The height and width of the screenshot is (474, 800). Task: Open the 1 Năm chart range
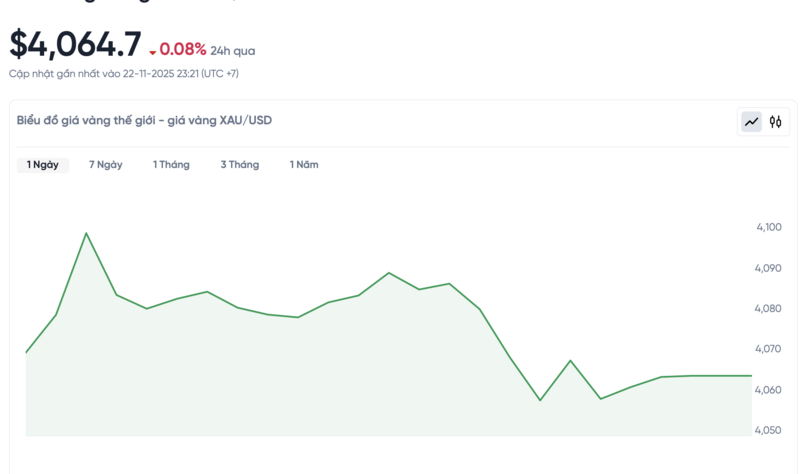304,165
